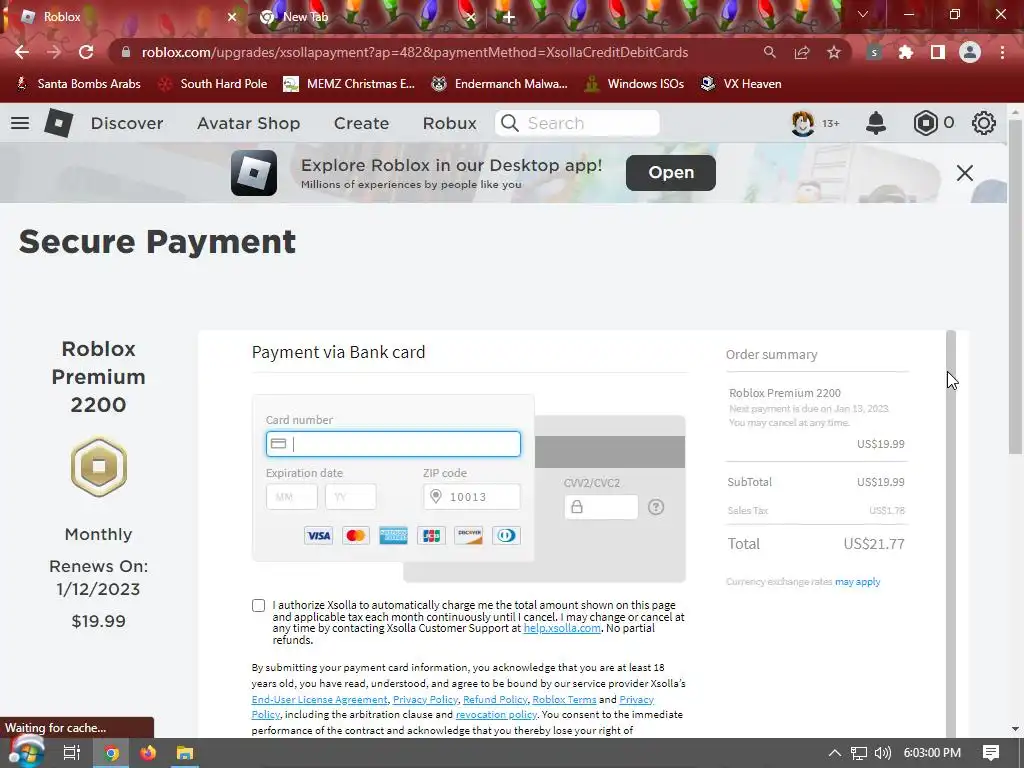The image size is (1024, 768).
Task: Click the MM expiration month field
Action: click(x=291, y=497)
